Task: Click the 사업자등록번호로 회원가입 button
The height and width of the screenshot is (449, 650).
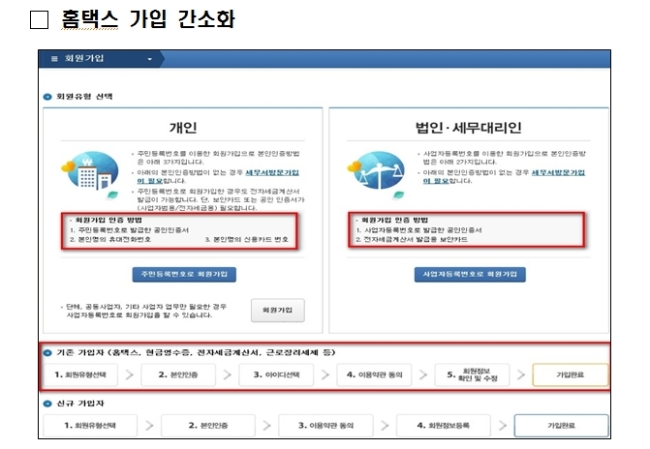Action: pyautogui.click(x=470, y=274)
